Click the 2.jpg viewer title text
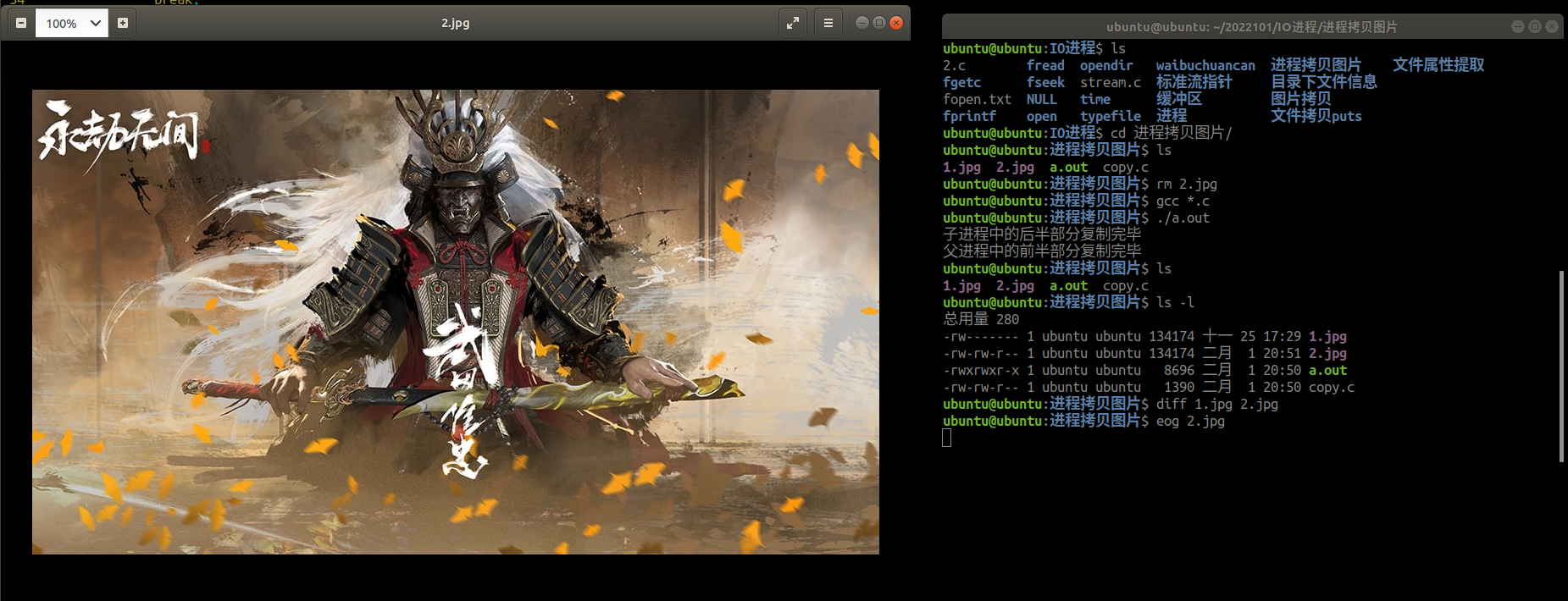The width and height of the screenshot is (1568, 601). point(455,23)
